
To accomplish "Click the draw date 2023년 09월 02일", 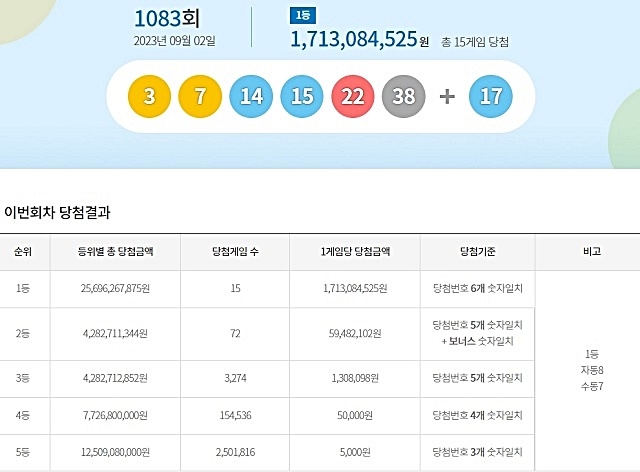I will coord(175,41).
